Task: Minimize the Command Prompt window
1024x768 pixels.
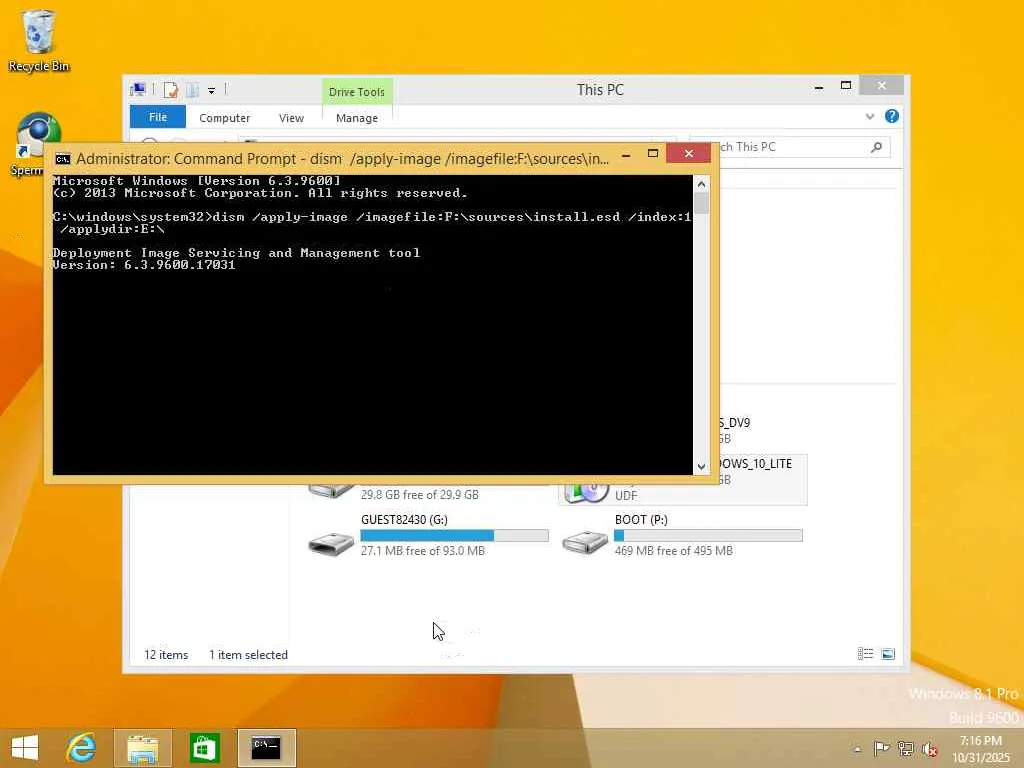Action: (x=626, y=155)
